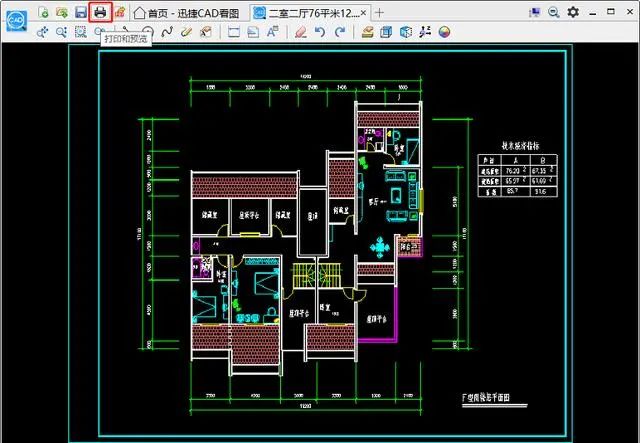Select the rectangle drawing tool
Screen dimensions: 640x443
[x=233, y=32]
